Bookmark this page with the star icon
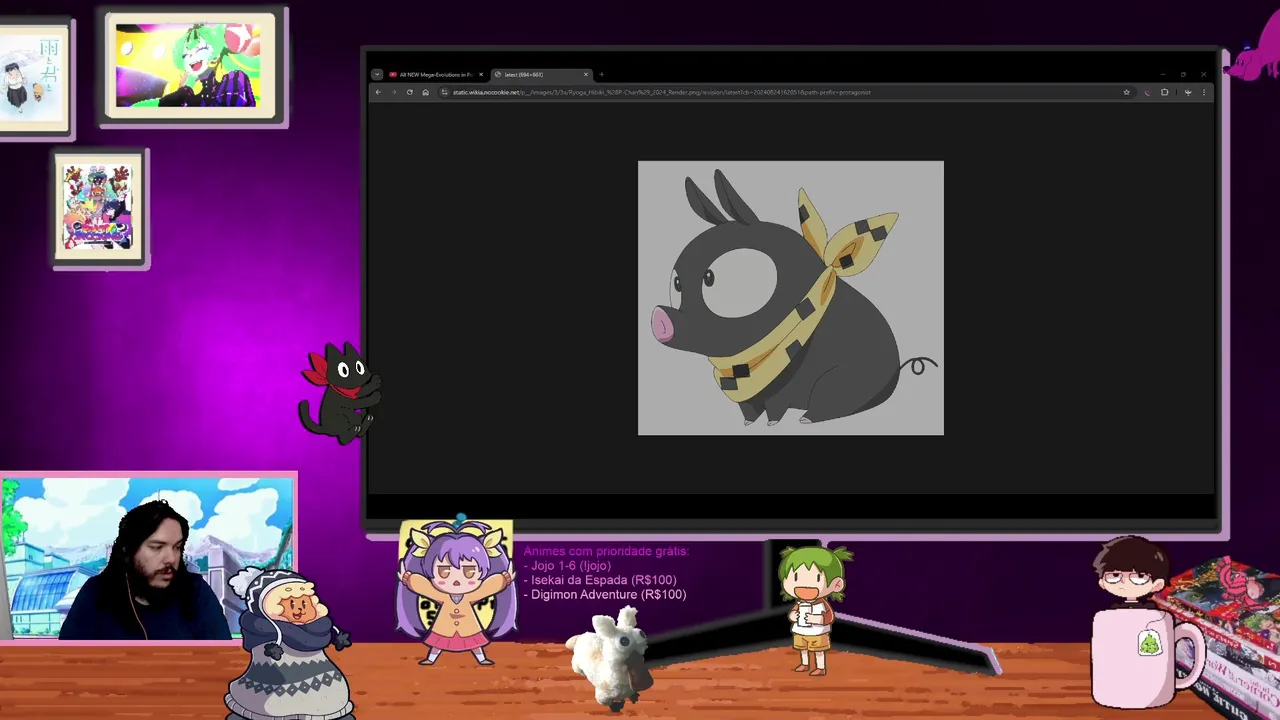 tap(1126, 92)
